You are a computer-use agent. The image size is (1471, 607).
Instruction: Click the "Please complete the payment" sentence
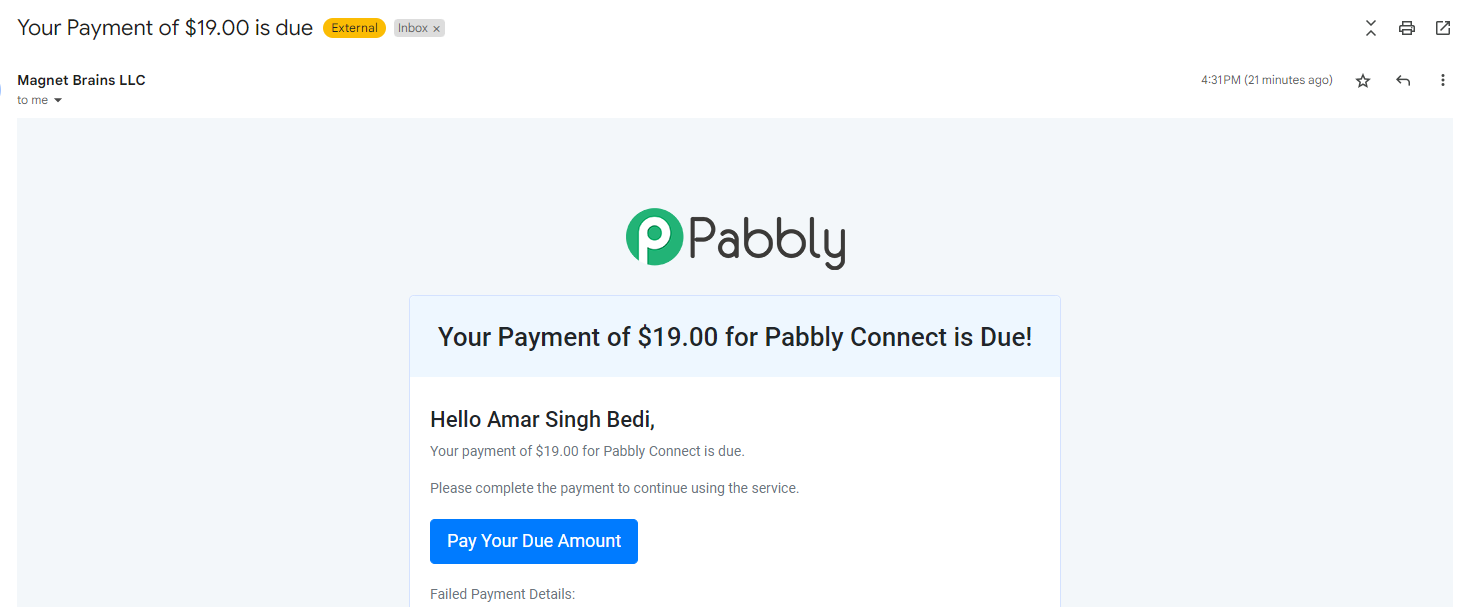[x=614, y=488]
